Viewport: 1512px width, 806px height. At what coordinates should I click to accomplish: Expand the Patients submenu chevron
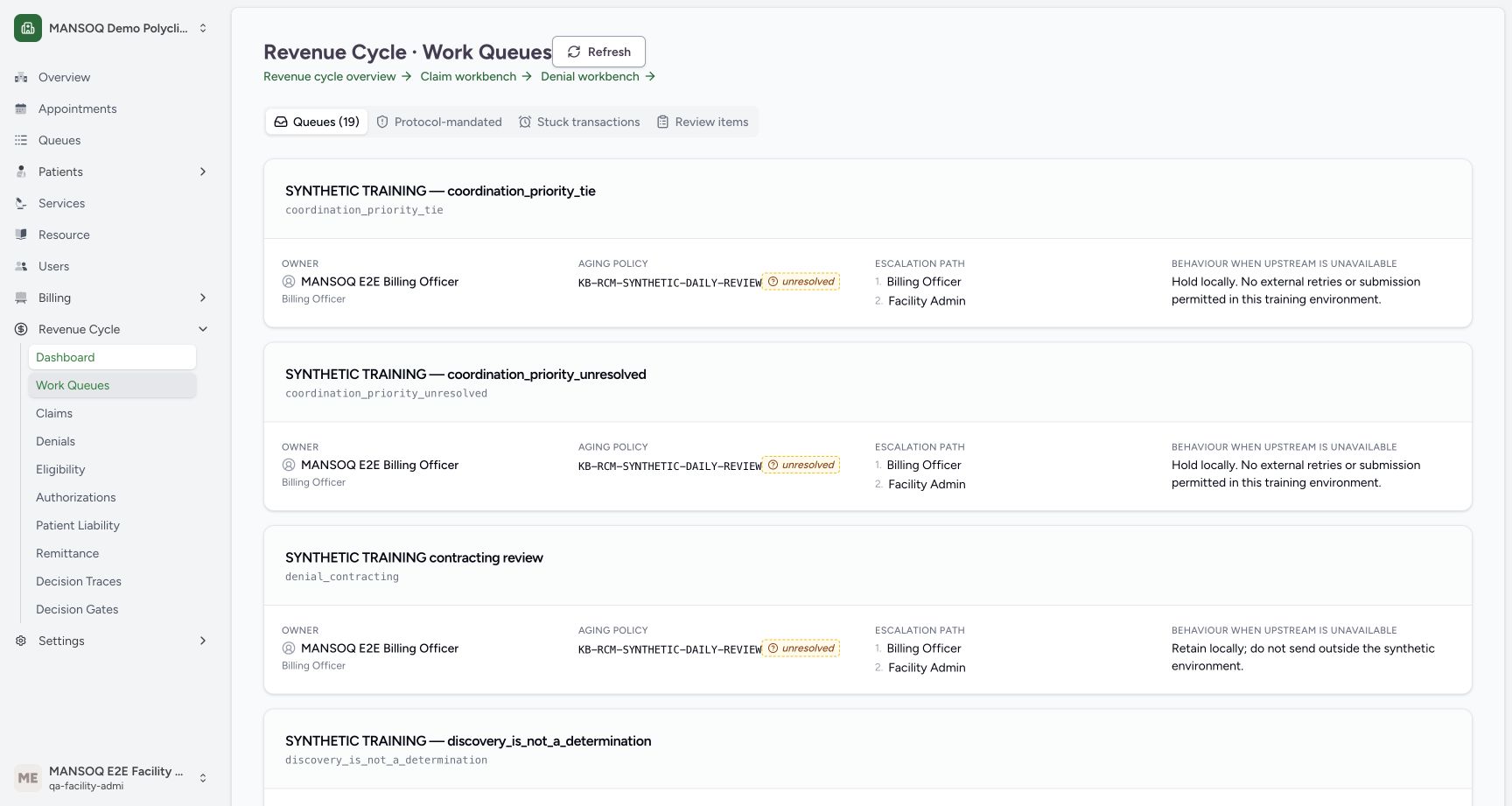coord(203,172)
